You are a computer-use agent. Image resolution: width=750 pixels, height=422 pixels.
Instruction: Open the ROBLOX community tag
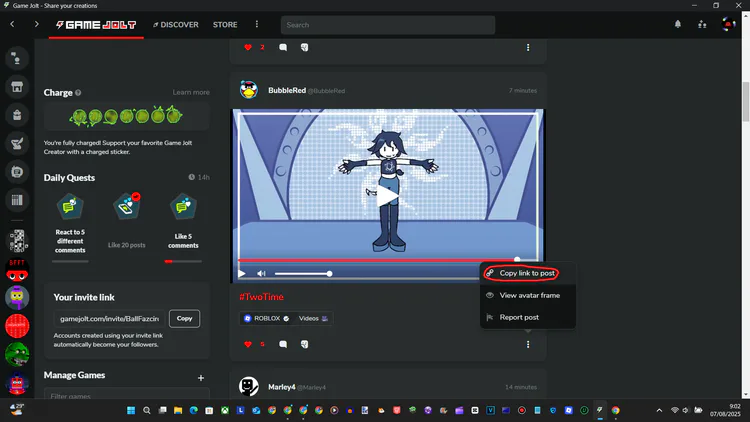[267, 319]
